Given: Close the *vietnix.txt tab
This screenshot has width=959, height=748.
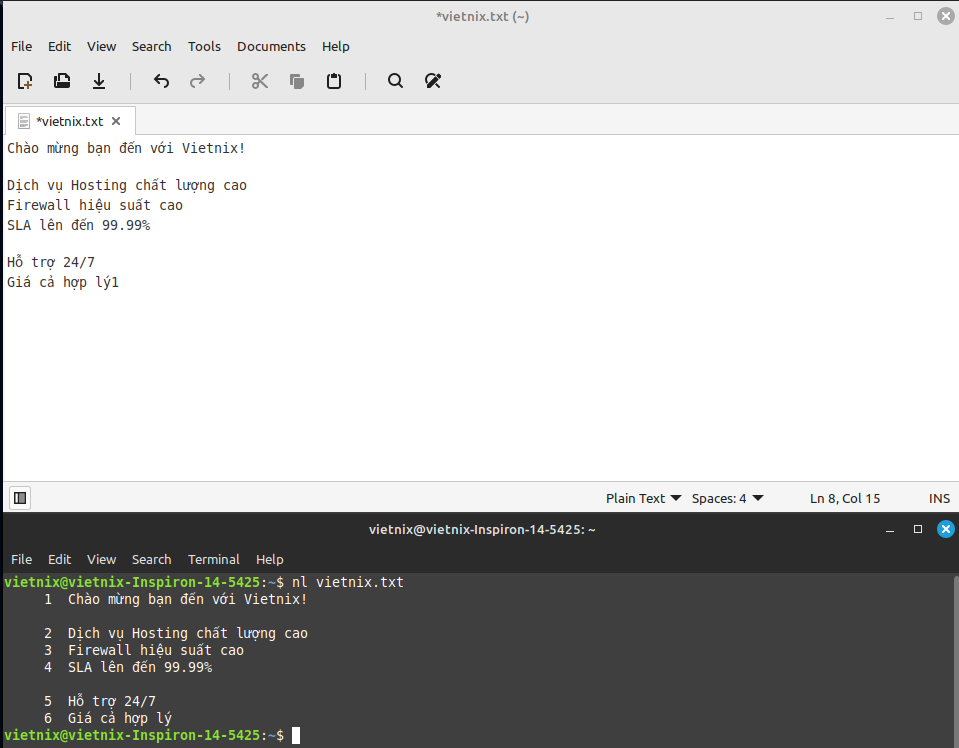Looking at the screenshot, I should (116, 121).
